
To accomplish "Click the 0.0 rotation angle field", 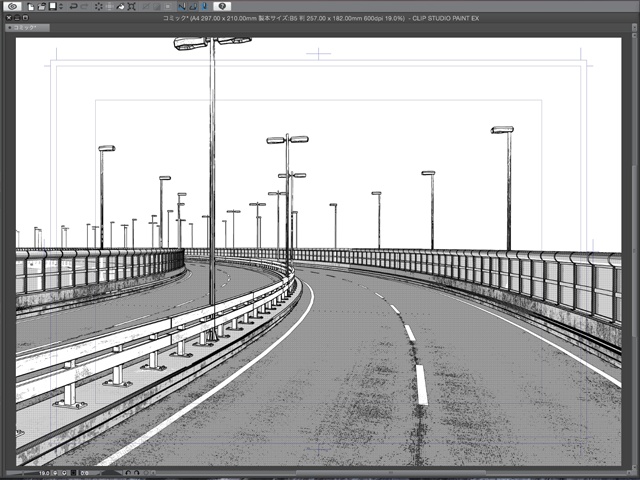I will click(85, 473).
